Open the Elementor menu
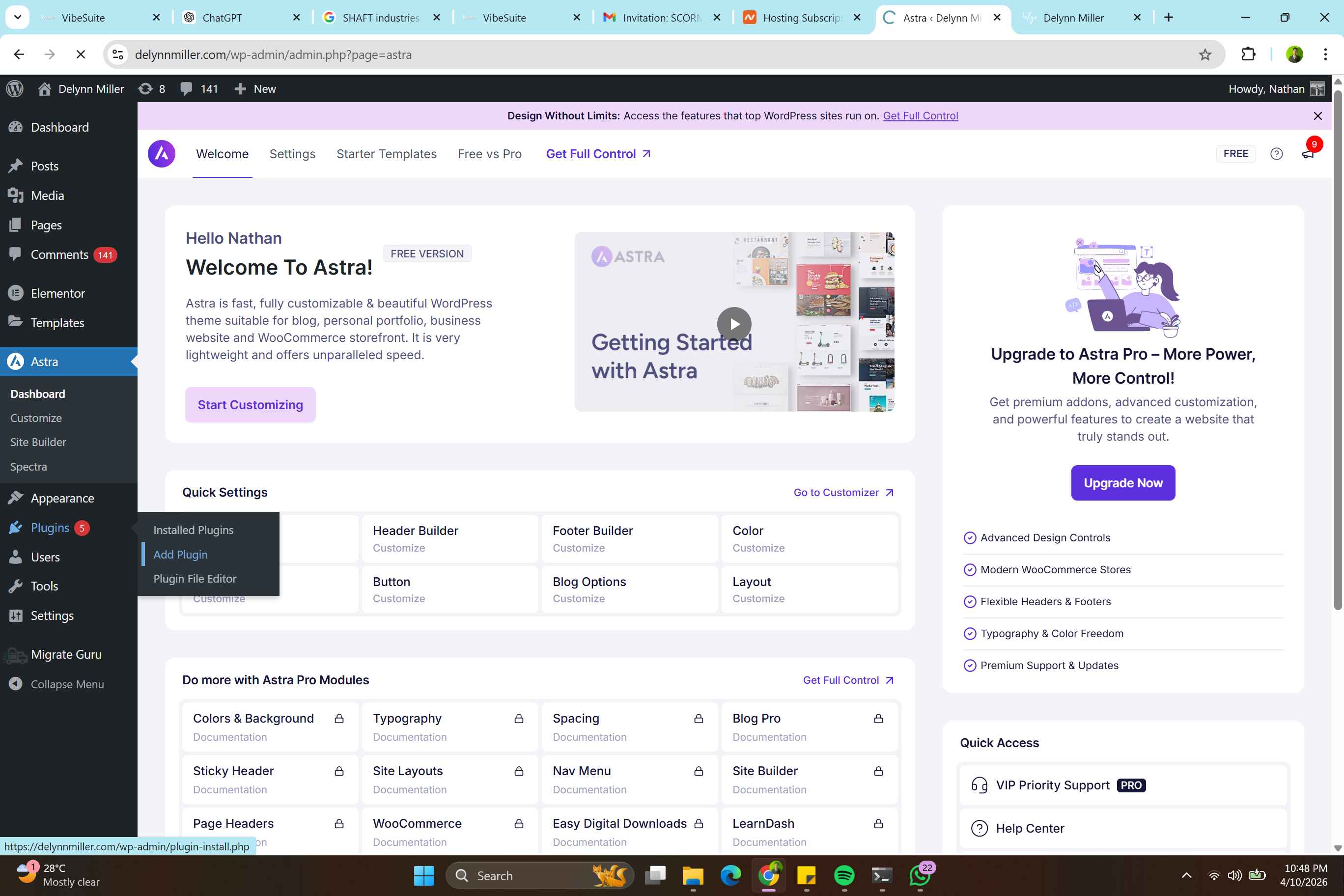This screenshot has width=1344, height=896. pos(57,293)
